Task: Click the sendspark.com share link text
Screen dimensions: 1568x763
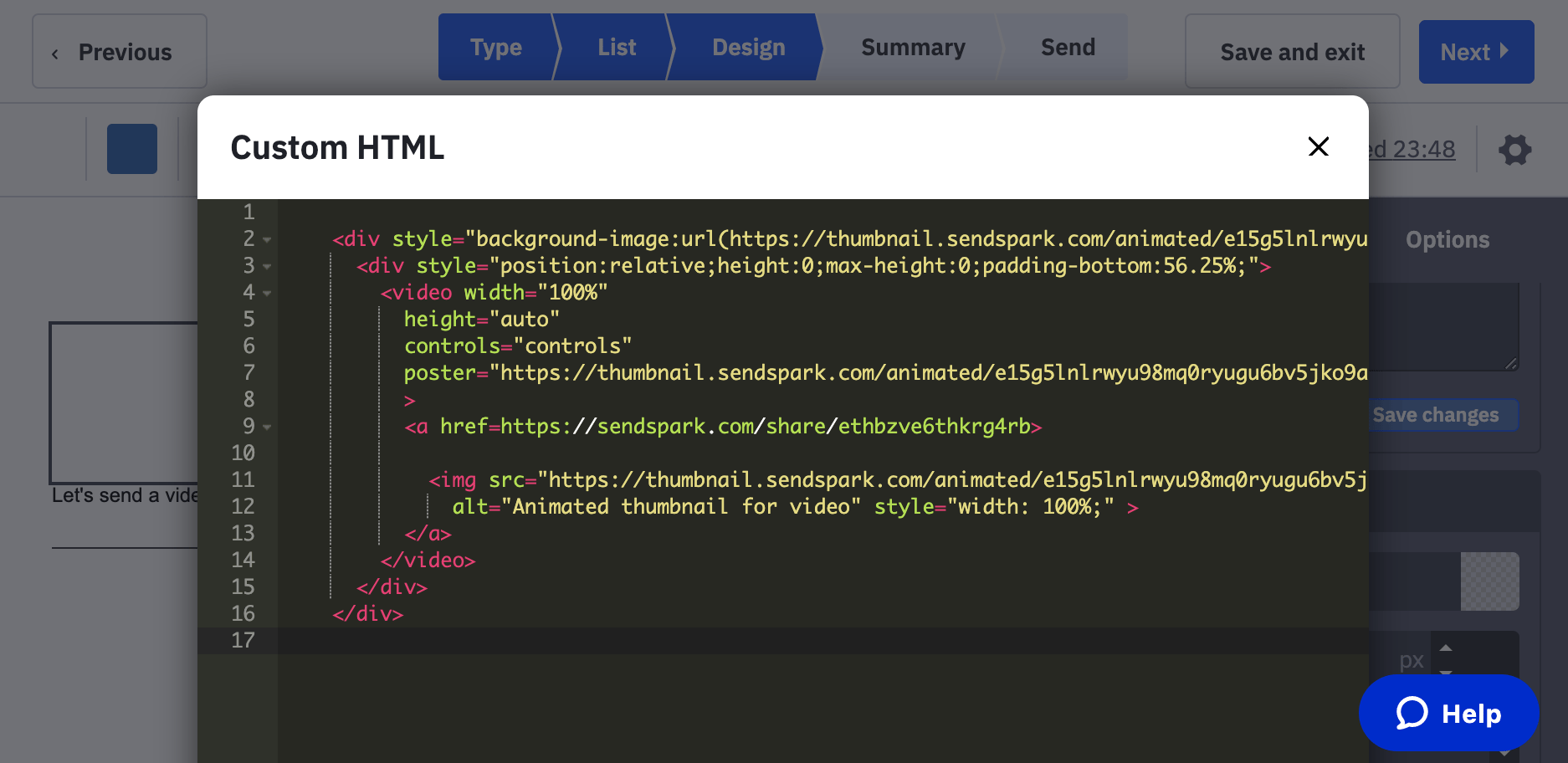Action: [x=766, y=427]
